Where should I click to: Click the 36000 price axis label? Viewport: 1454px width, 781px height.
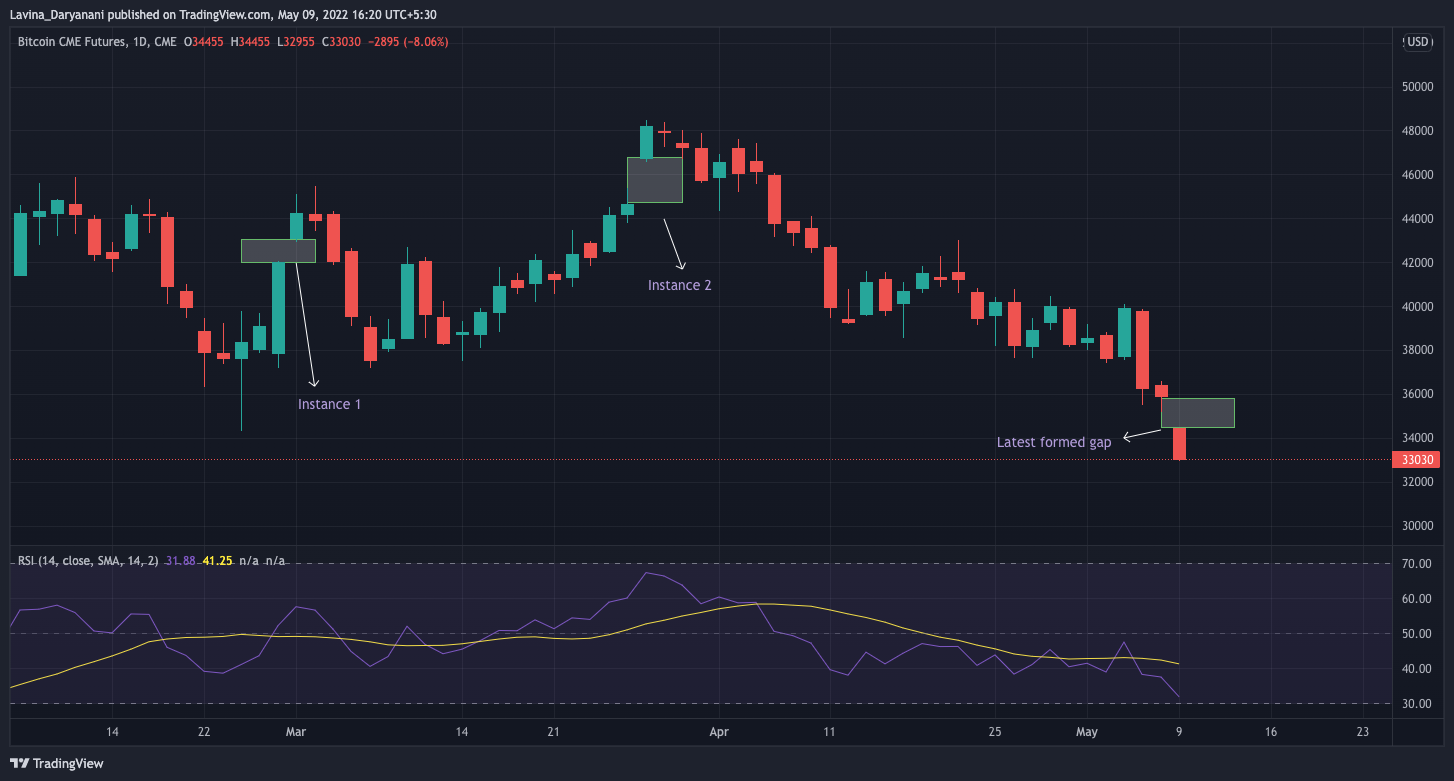tap(1416, 394)
